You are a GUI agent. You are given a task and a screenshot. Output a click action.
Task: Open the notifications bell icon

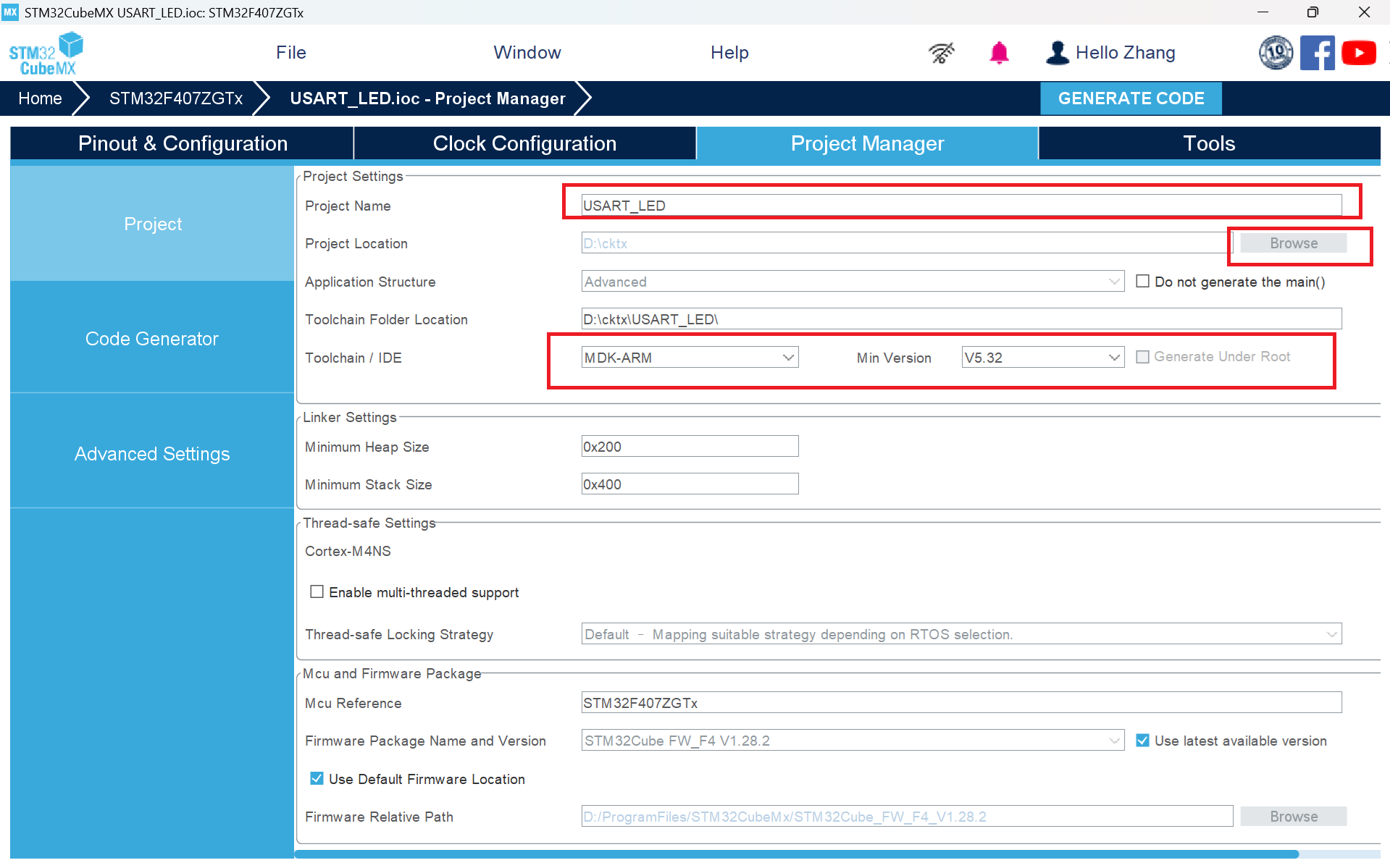tap(999, 53)
